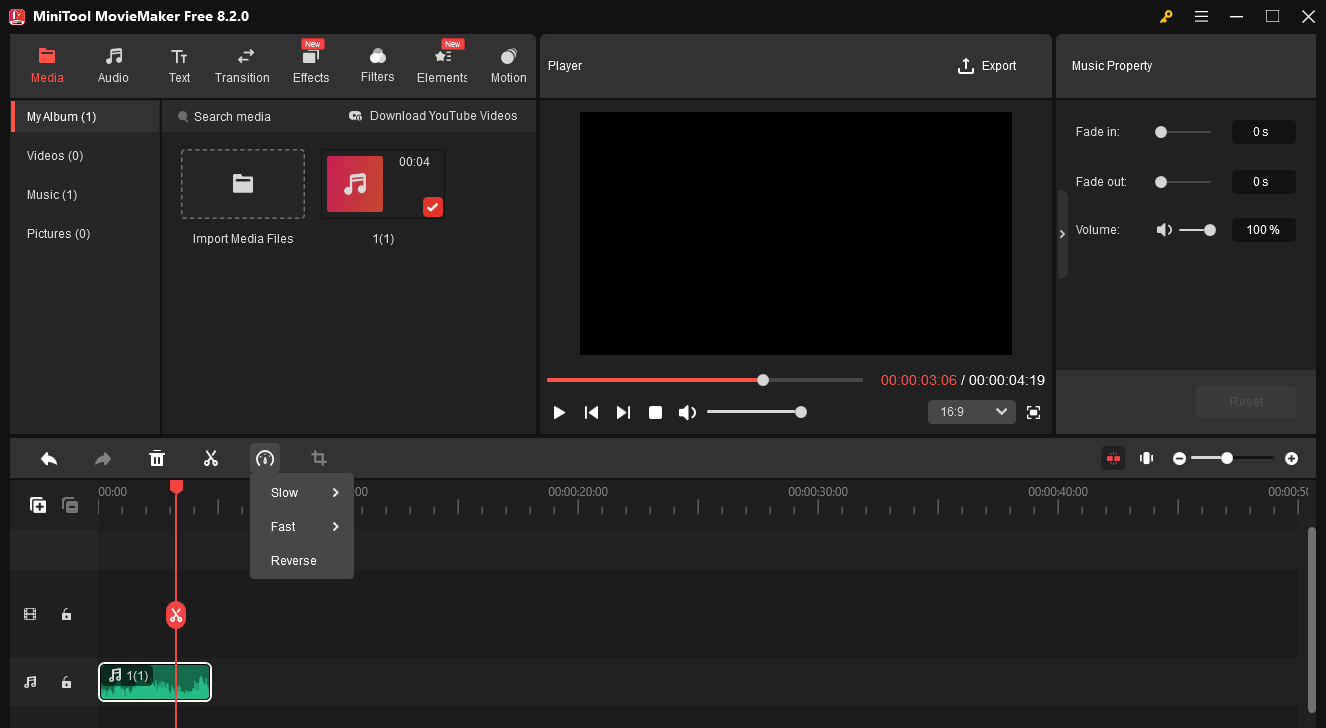Stop the playback
The image size is (1326, 728).
pos(655,412)
